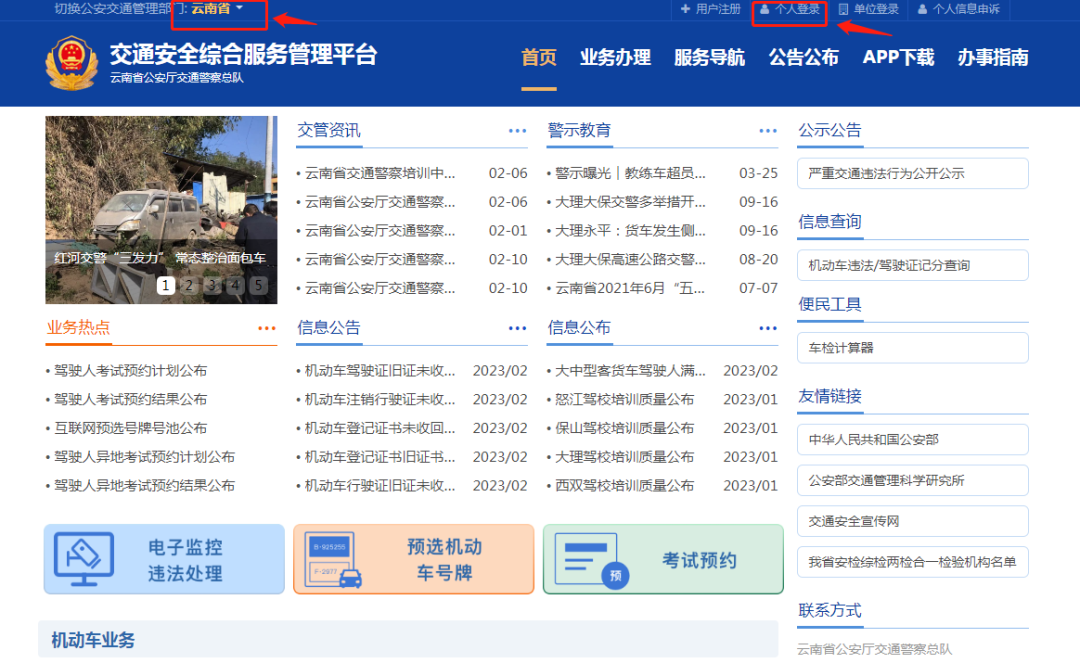Image resolution: width=1080 pixels, height=663 pixels.
Task: Open 云南省交通警察培训中... article
Action: point(380,173)
